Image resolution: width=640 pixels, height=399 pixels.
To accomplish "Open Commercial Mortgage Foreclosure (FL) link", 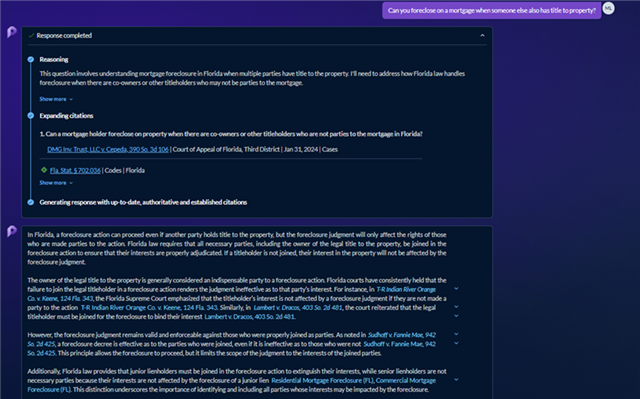I will click(x=406, y=380).
